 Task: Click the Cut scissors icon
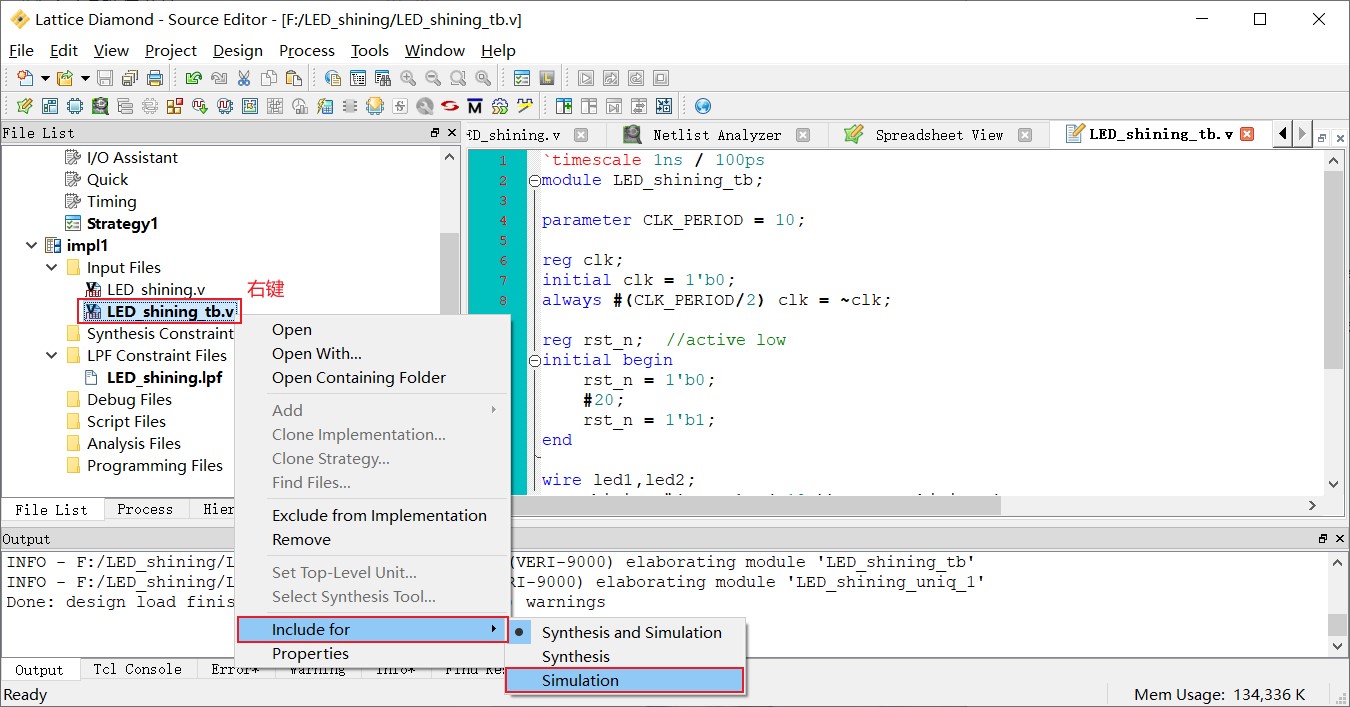click(x=244, y=78)
